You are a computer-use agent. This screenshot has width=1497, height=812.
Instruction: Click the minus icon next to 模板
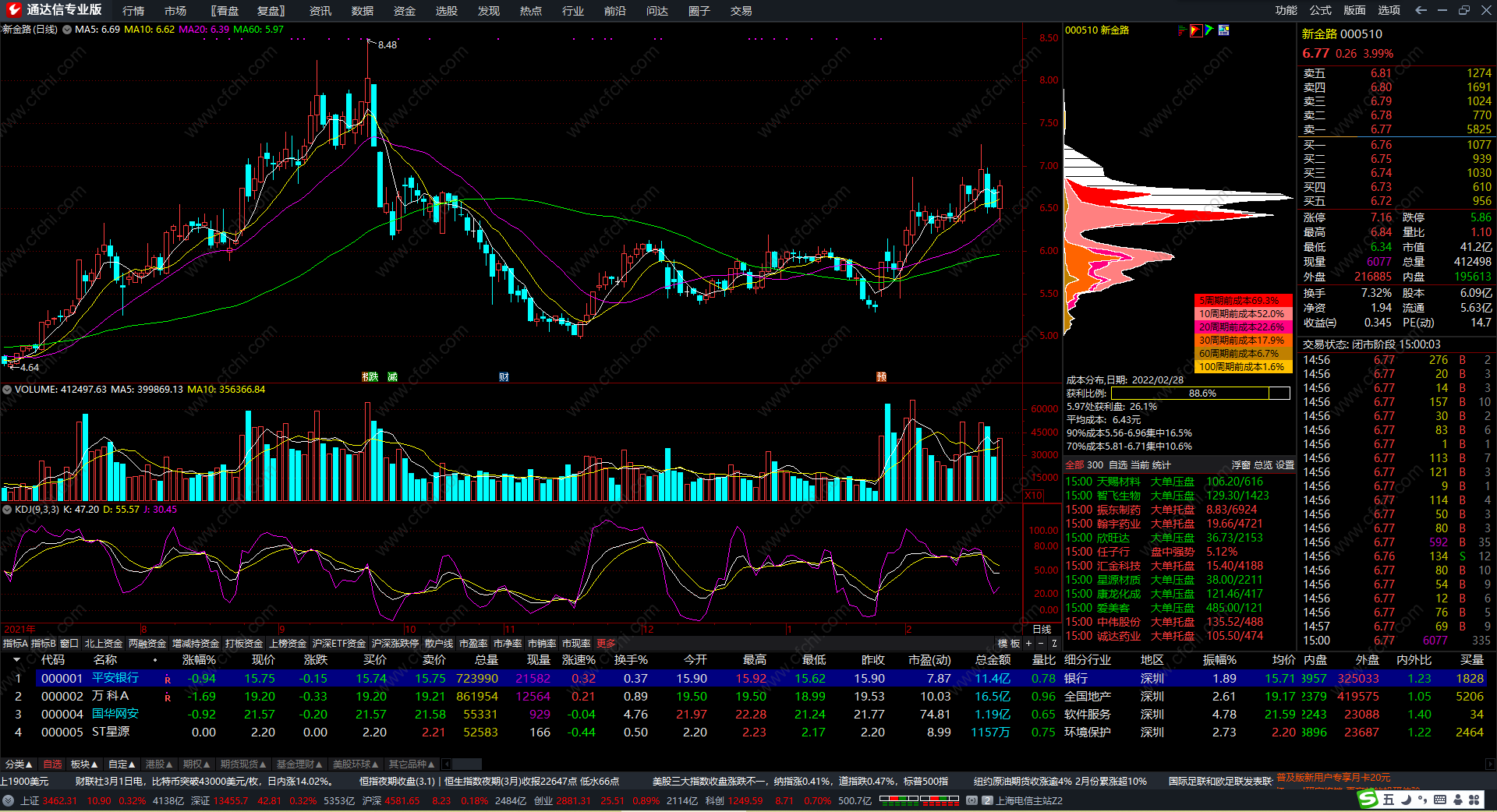pos(1041,644)
